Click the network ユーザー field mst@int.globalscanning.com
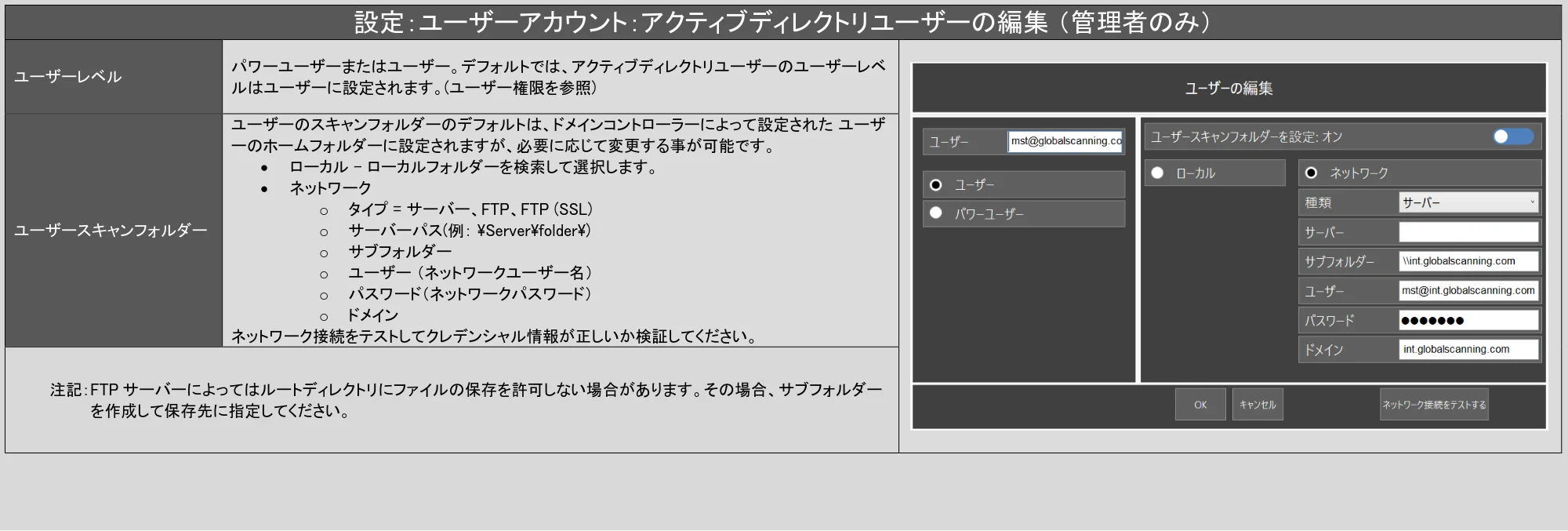The height and width of the screenshot is (531, 1568). [x=1468, y=290]
